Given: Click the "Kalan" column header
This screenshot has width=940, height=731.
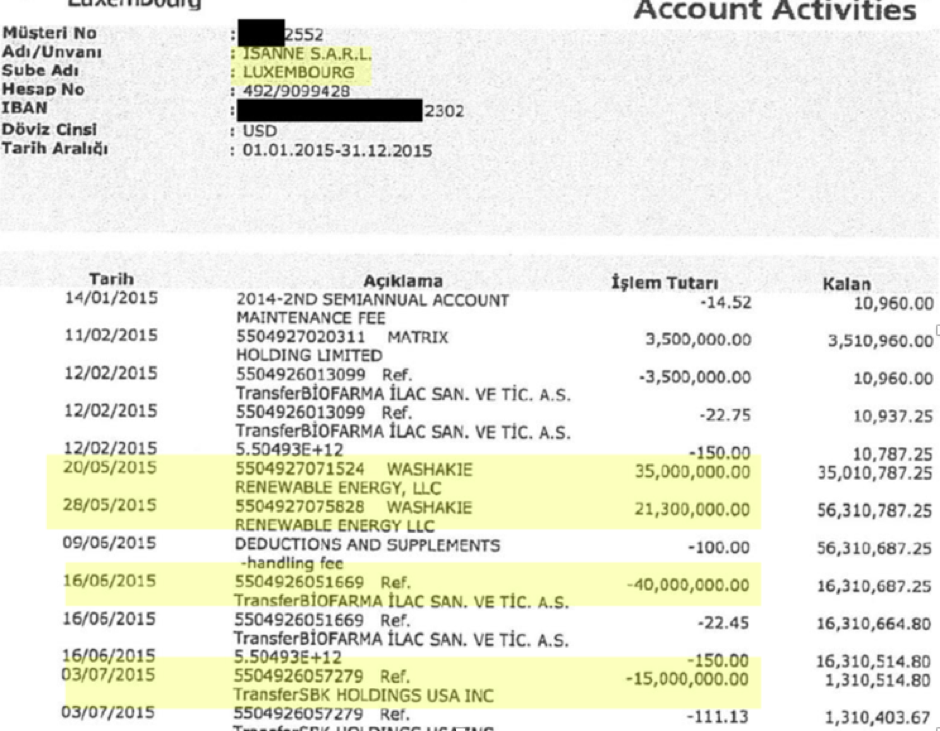Looking at the screenshot, I should [x=846, y=284].
